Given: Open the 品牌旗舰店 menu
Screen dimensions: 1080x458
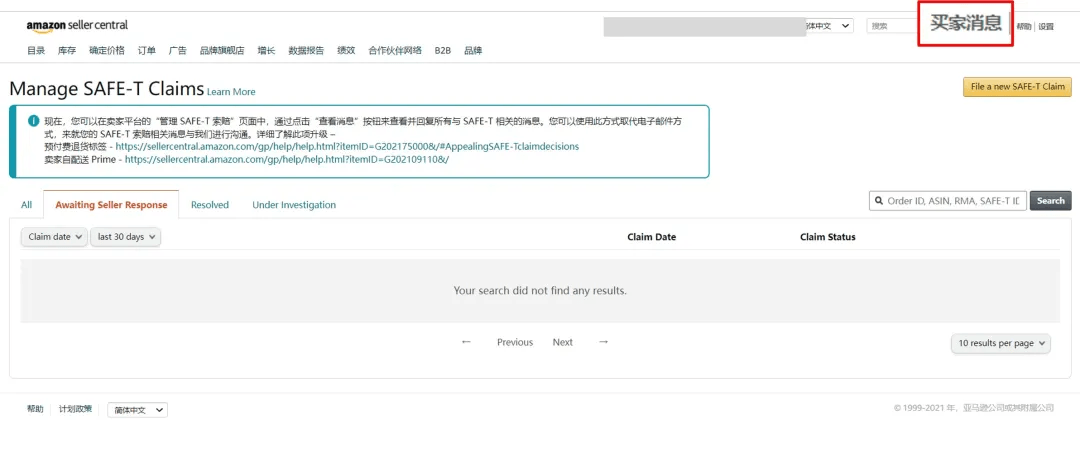Looking at the screenshot, I should pos(222,50).
